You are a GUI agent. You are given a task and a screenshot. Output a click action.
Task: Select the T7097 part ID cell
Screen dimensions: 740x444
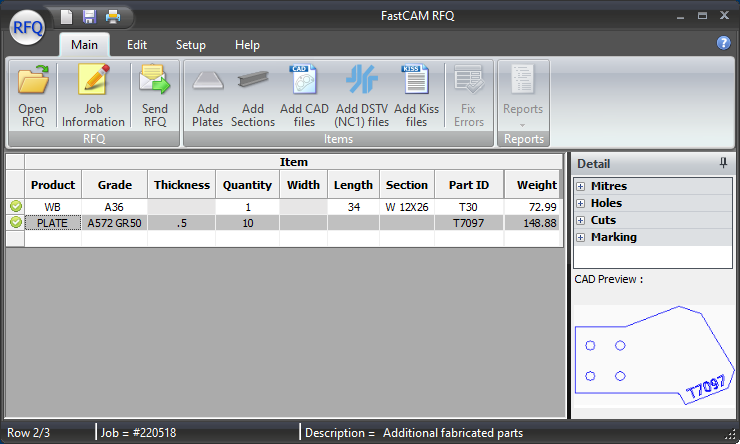coord(469,223)
